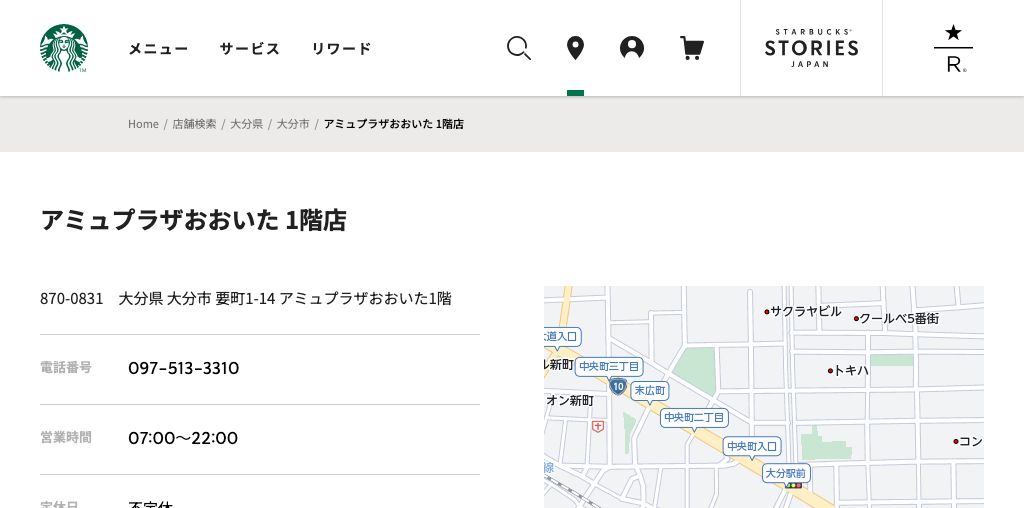Open the store locator pin icon

click(x=575, y=48)
